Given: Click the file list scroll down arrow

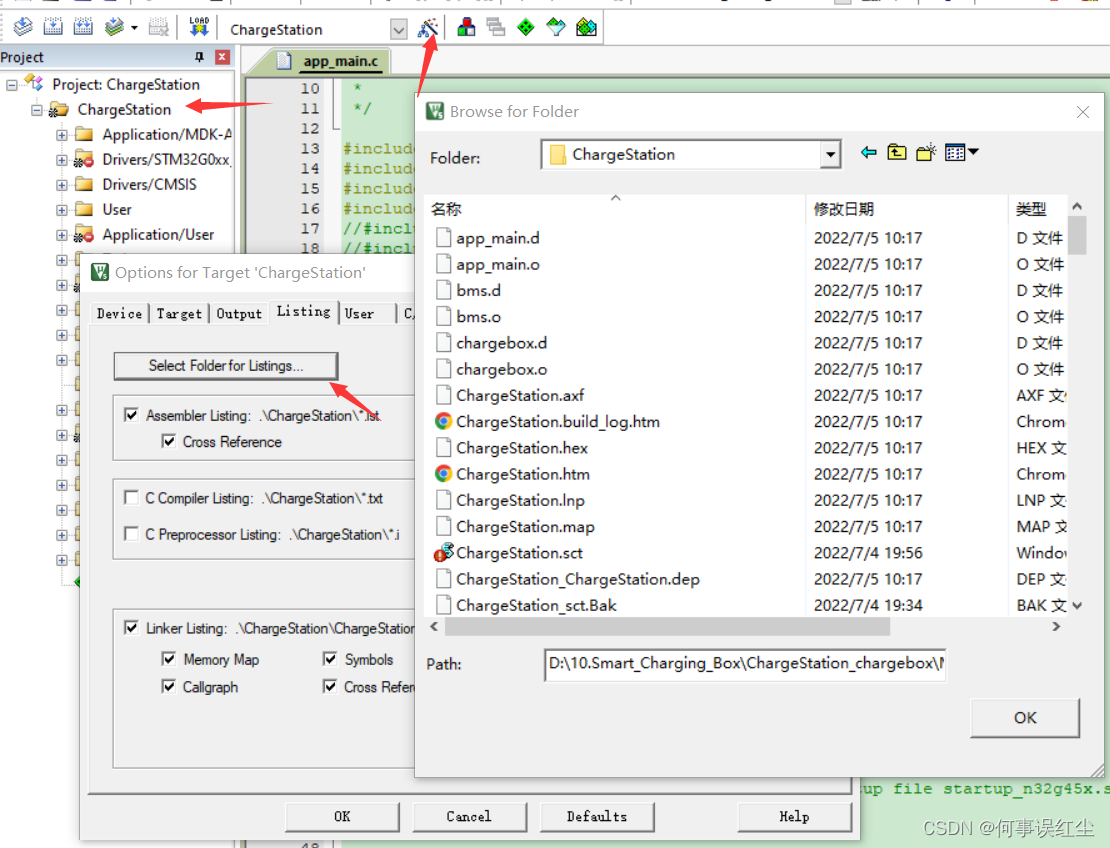Looking at the screenshot, I should tap(1077, 605).
